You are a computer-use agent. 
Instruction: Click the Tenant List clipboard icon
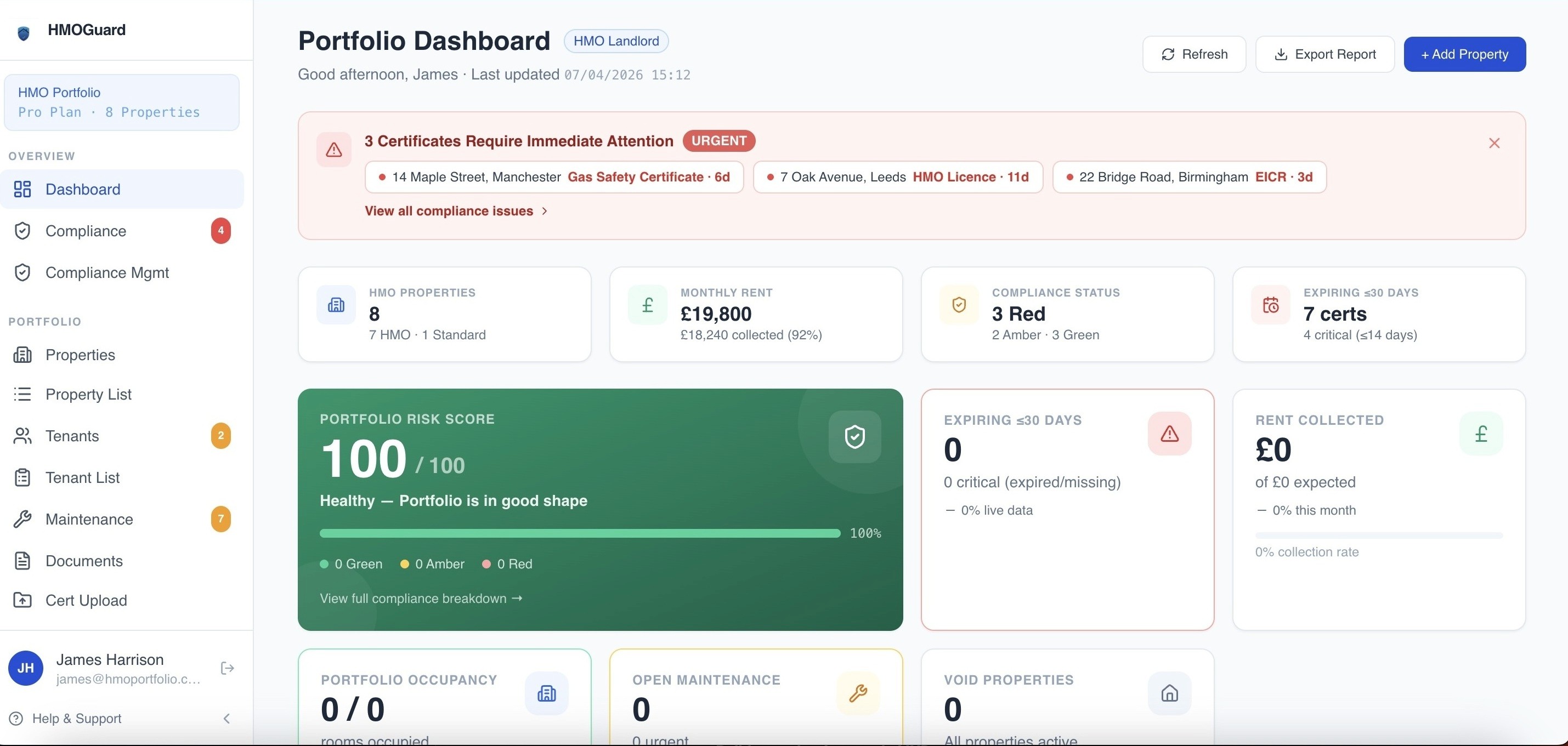22,477
